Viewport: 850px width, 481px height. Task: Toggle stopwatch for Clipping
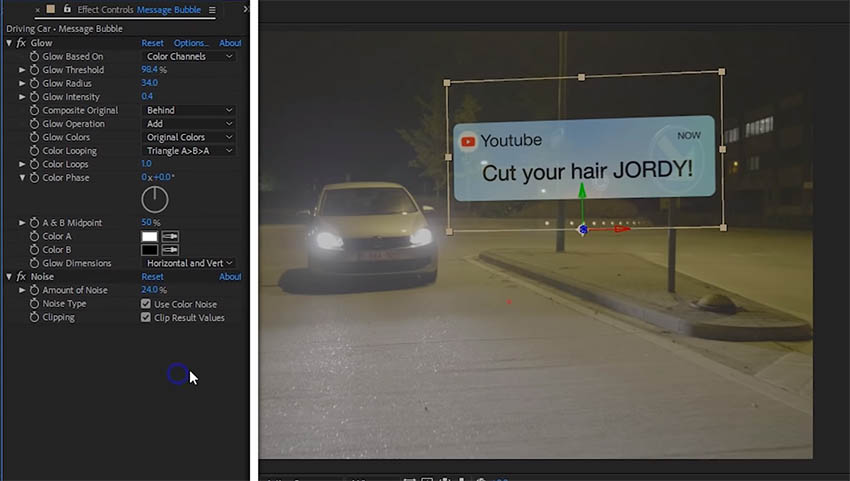click(x=34, y=317)
